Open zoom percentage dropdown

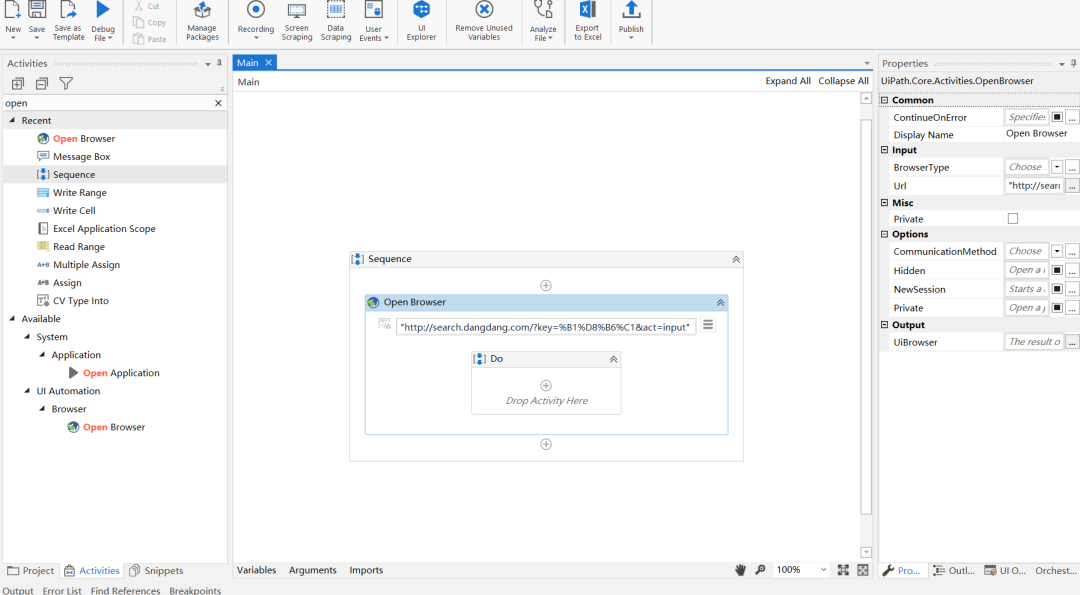coord(823,570)
